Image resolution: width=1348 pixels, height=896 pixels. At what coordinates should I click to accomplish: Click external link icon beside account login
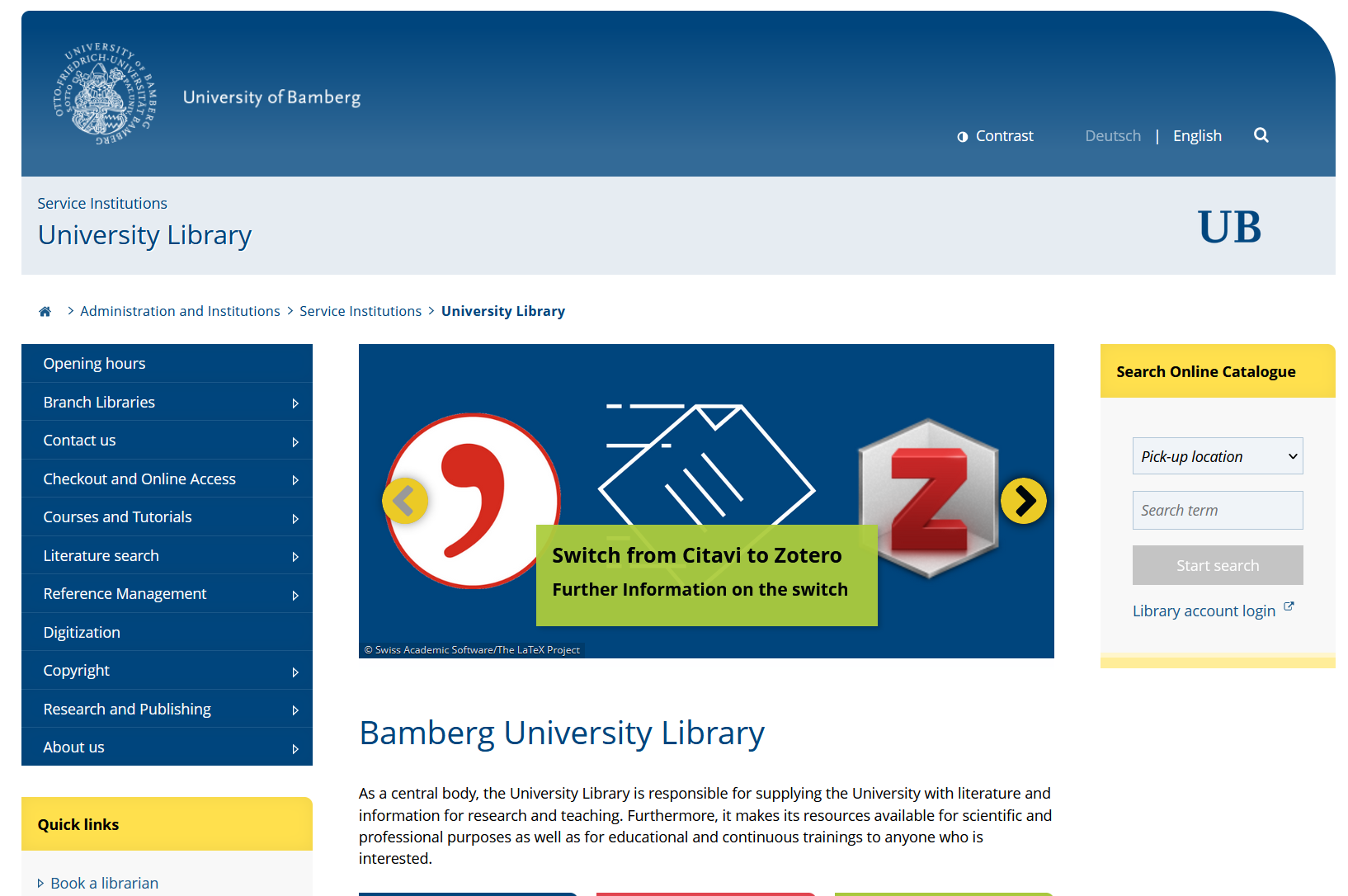point(1289,606)
